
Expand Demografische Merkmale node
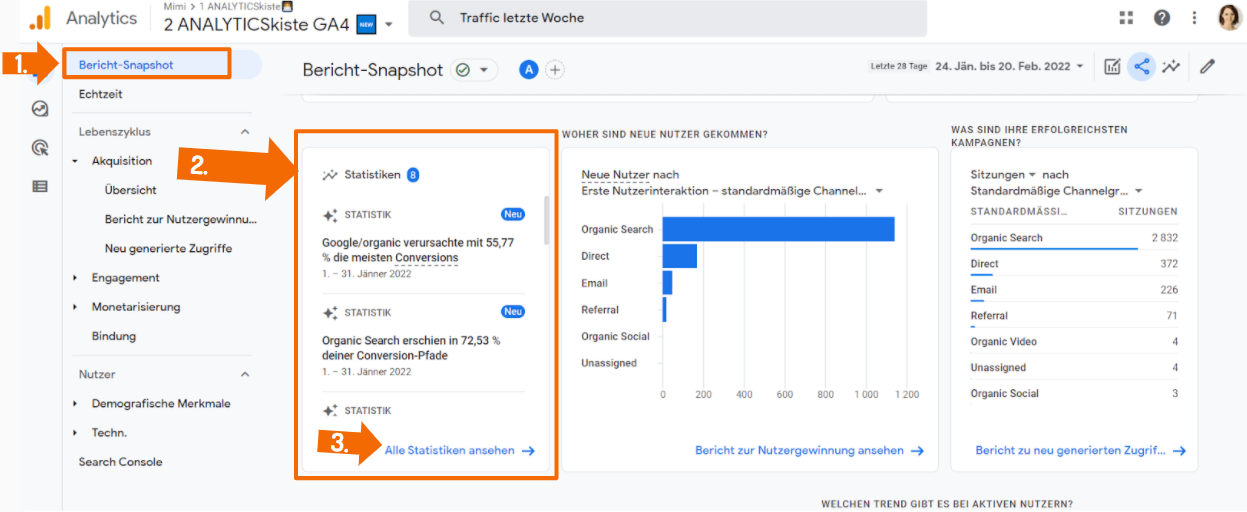tap(75, 404)
